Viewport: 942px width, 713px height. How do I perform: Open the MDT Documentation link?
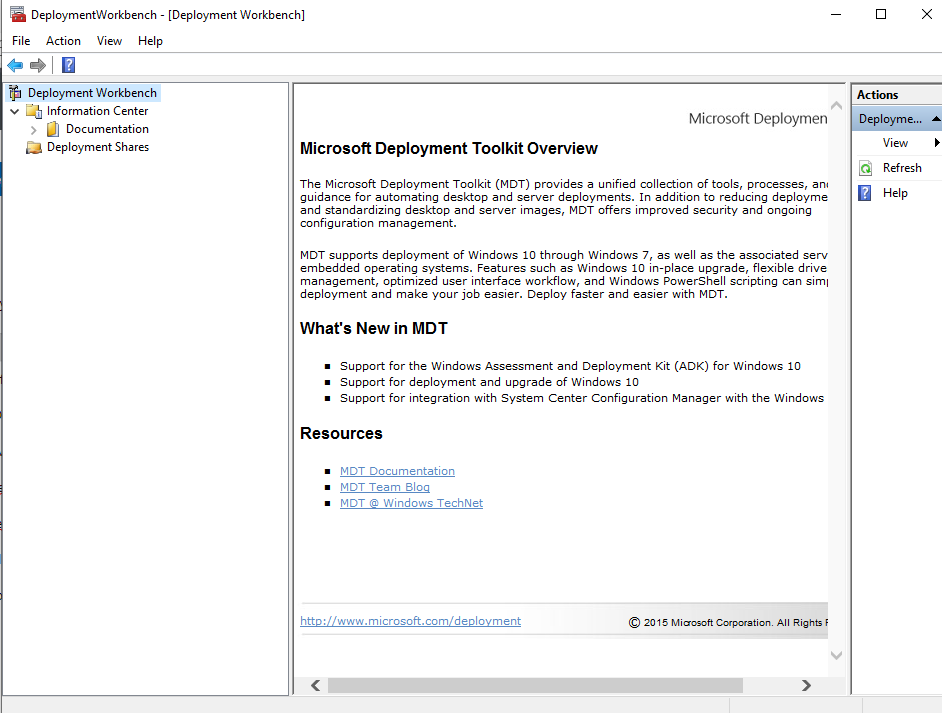tap(397, 471)
